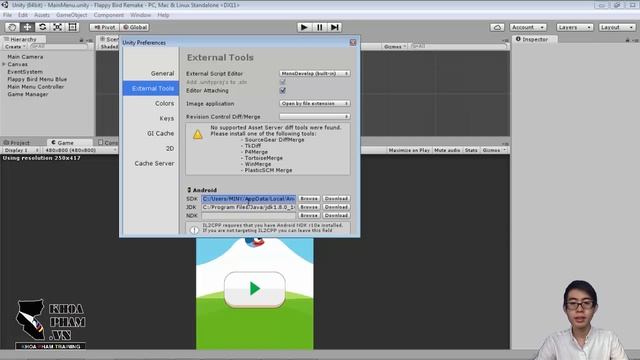Image resolution: width=640 pixels, height=360 pixels.
Task: Open the Edit menu
Action: point(23,15)
